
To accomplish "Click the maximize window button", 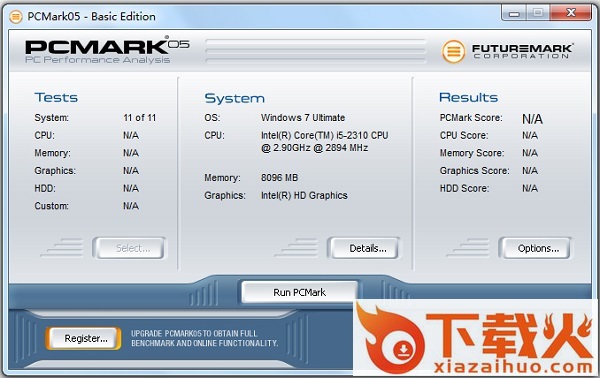I will point(538,13).
